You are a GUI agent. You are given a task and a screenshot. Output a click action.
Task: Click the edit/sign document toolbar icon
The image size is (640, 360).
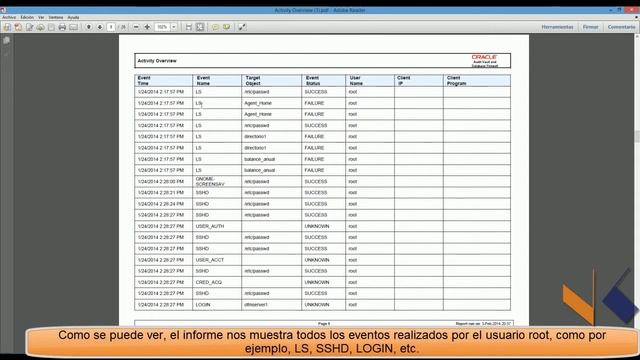point(29,27)
